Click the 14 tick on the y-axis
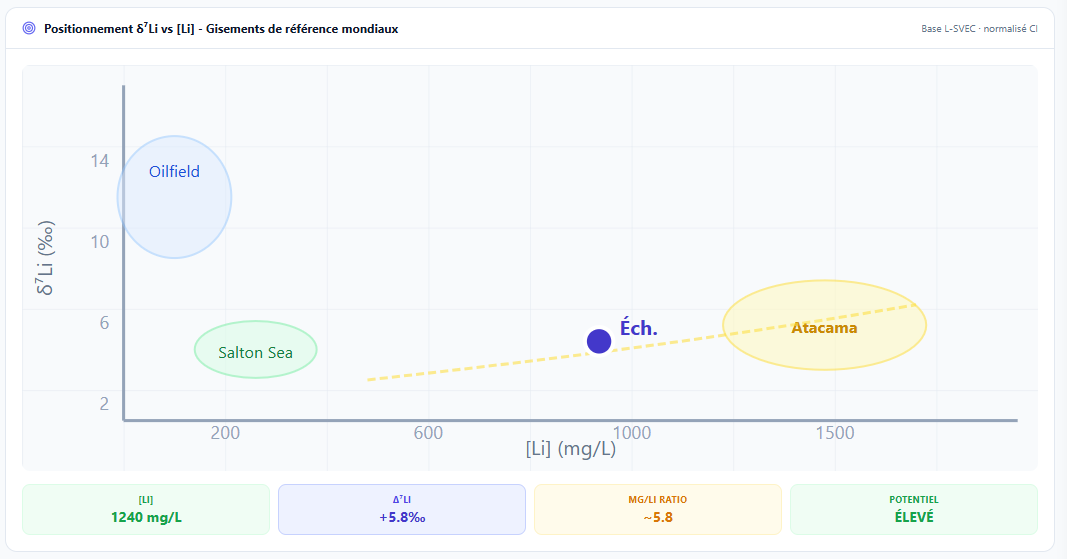Screen dimensions: 1067x559 point(99,160)
